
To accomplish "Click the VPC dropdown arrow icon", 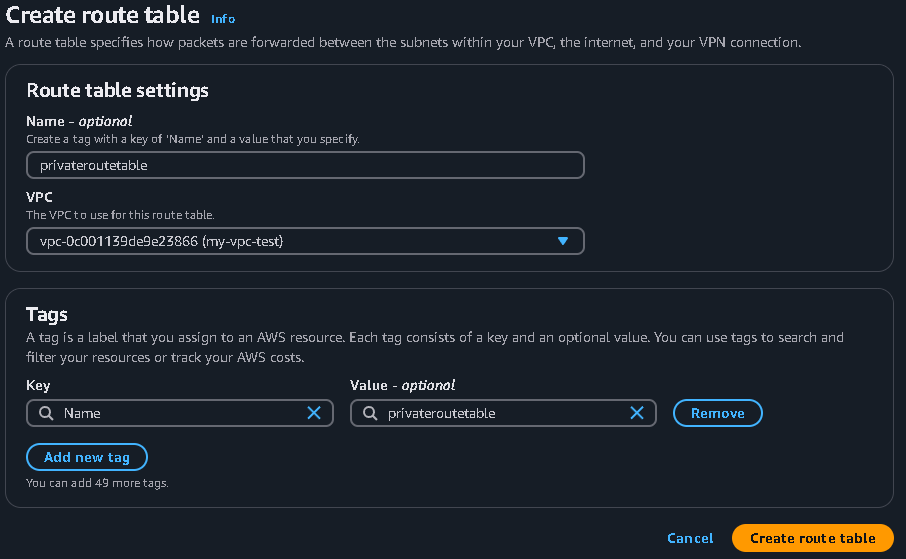I will point(563,241).
